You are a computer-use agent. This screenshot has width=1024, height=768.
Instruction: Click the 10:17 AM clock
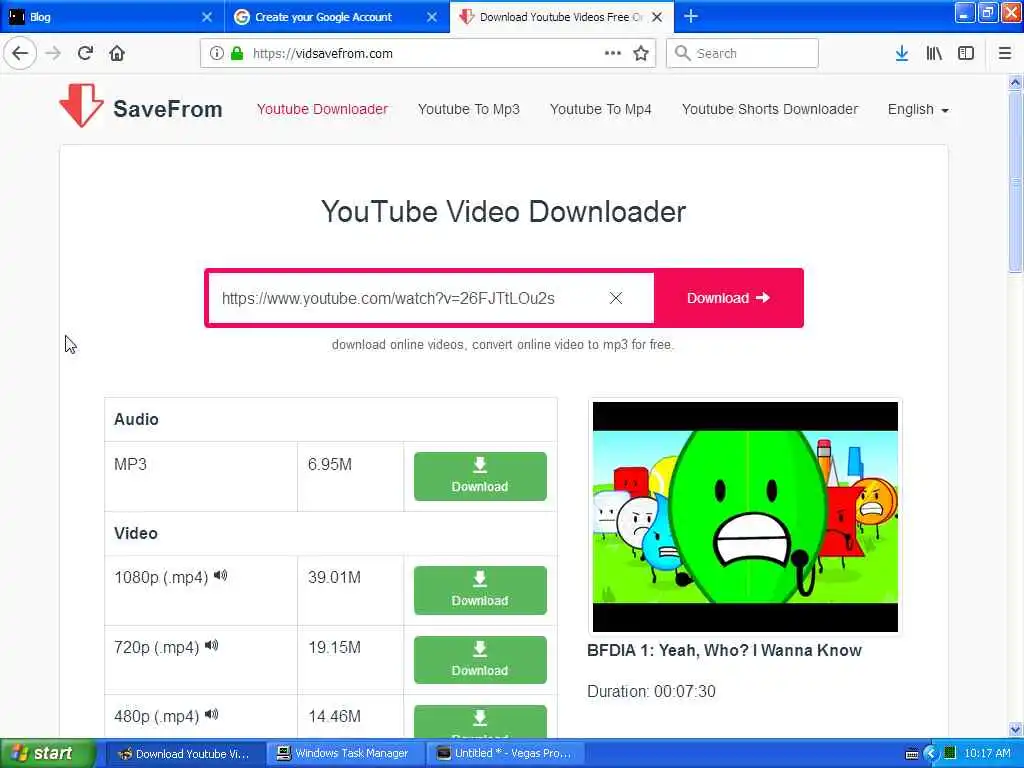coord(987,754)
